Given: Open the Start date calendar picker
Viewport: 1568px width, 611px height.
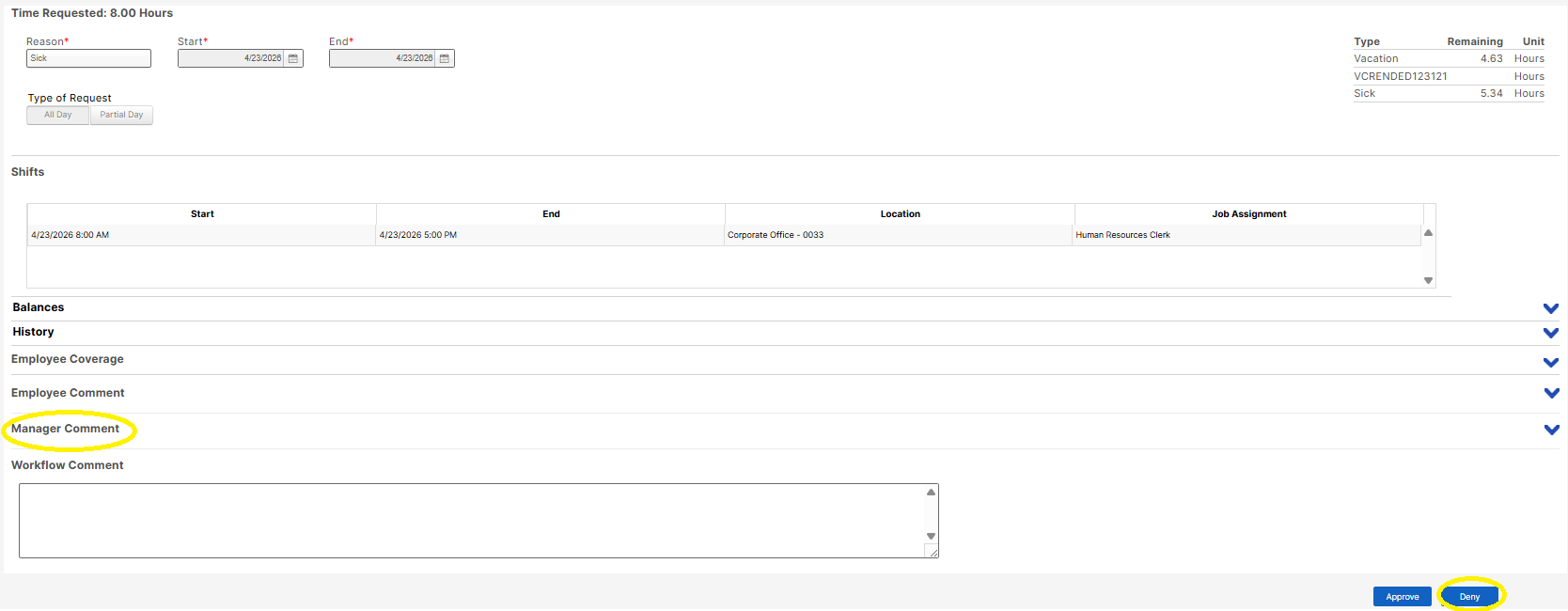Looking at the screenshot, I should 293,58.
